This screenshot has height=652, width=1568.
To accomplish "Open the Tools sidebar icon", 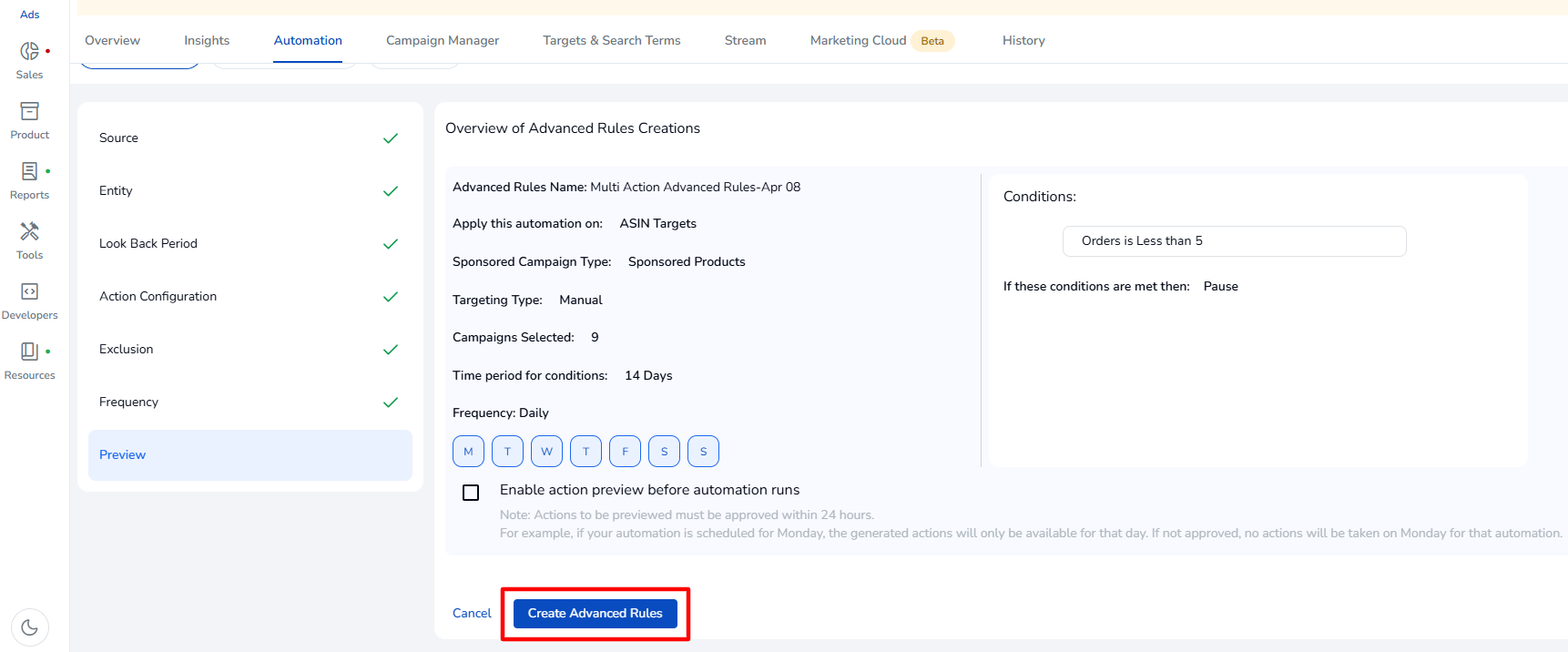I will (x=29, y=232).
